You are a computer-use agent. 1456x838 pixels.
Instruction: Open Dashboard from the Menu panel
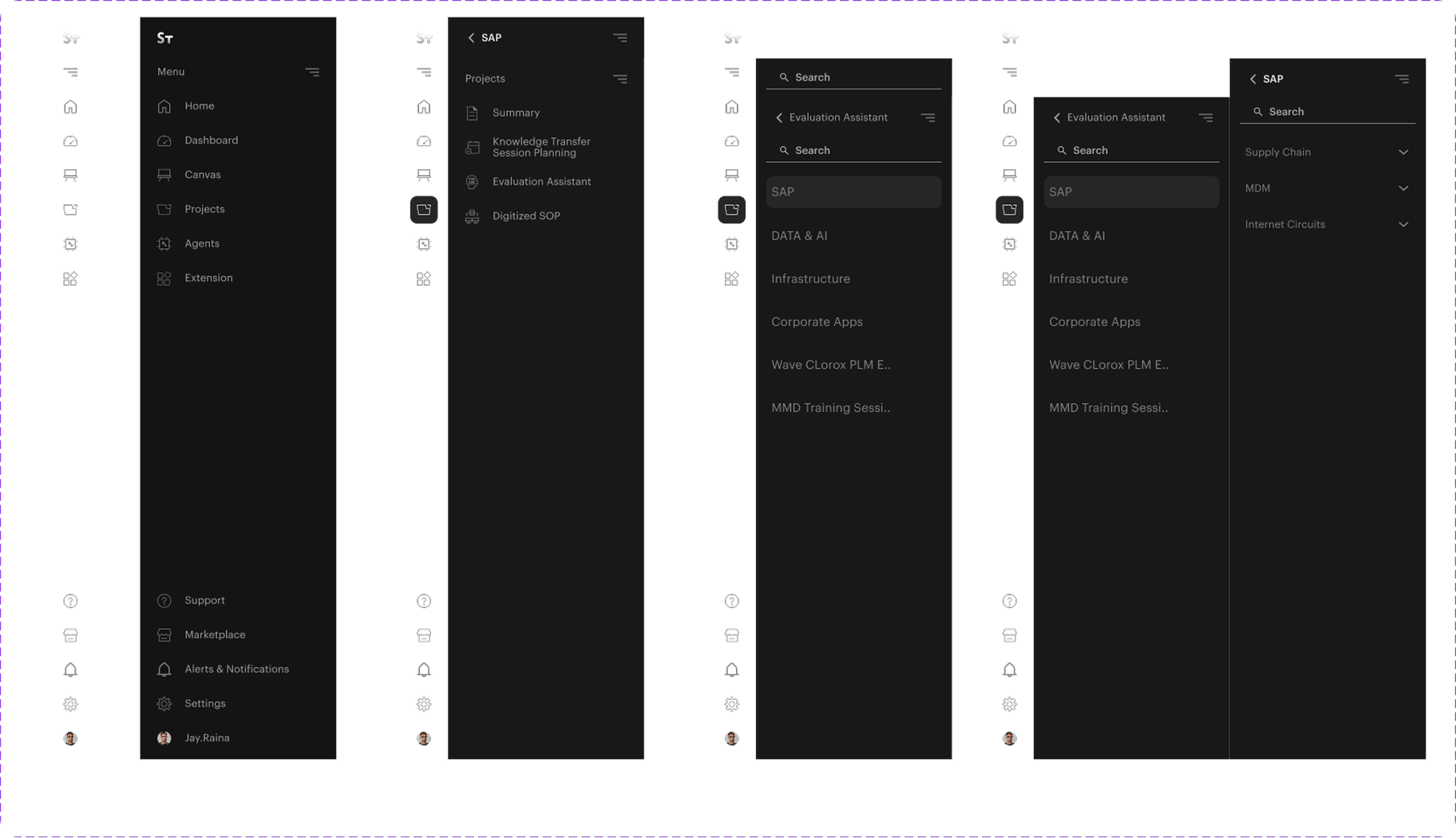click(x=212, y=140)
